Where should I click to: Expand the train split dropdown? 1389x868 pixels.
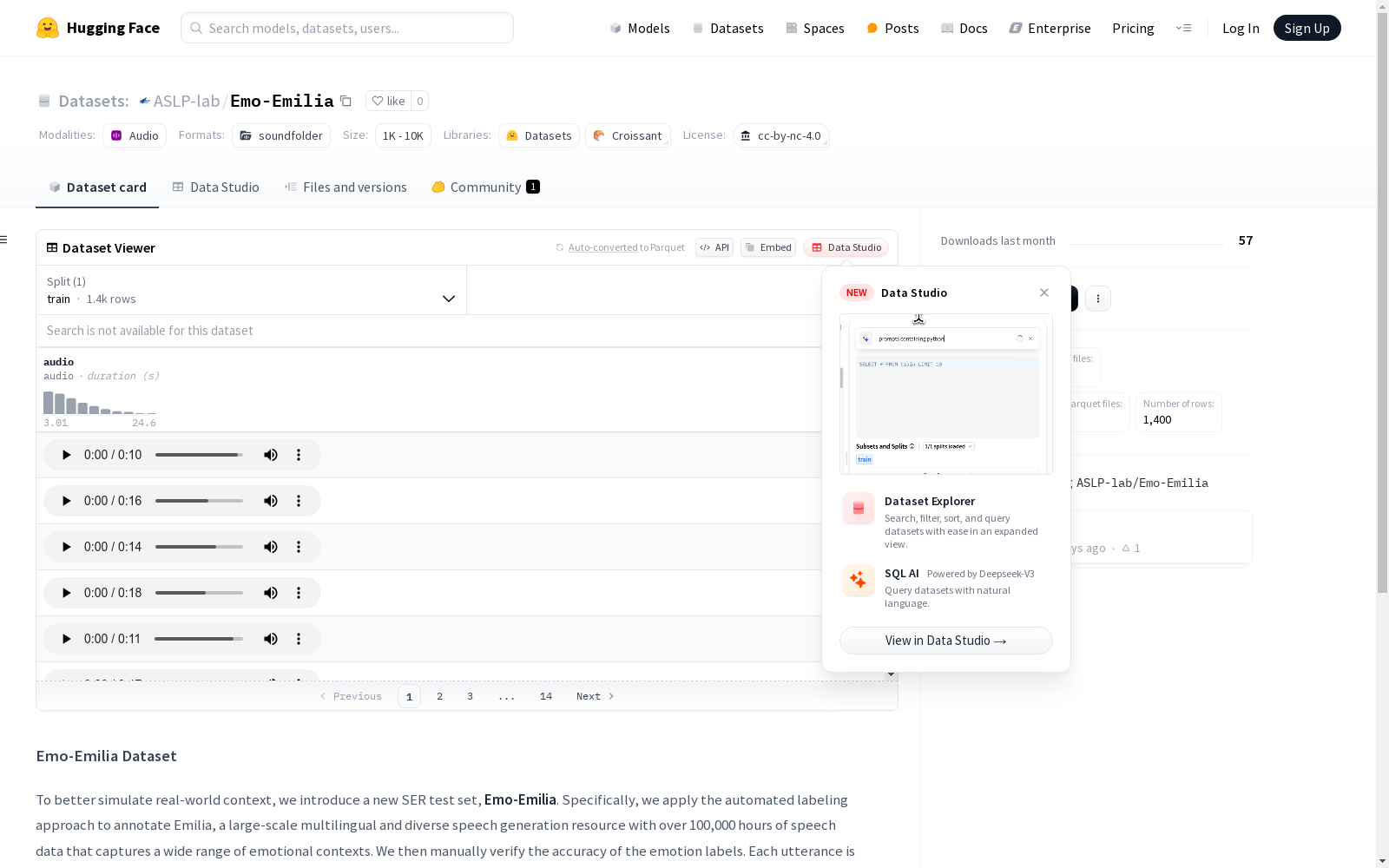pos(251,290)
